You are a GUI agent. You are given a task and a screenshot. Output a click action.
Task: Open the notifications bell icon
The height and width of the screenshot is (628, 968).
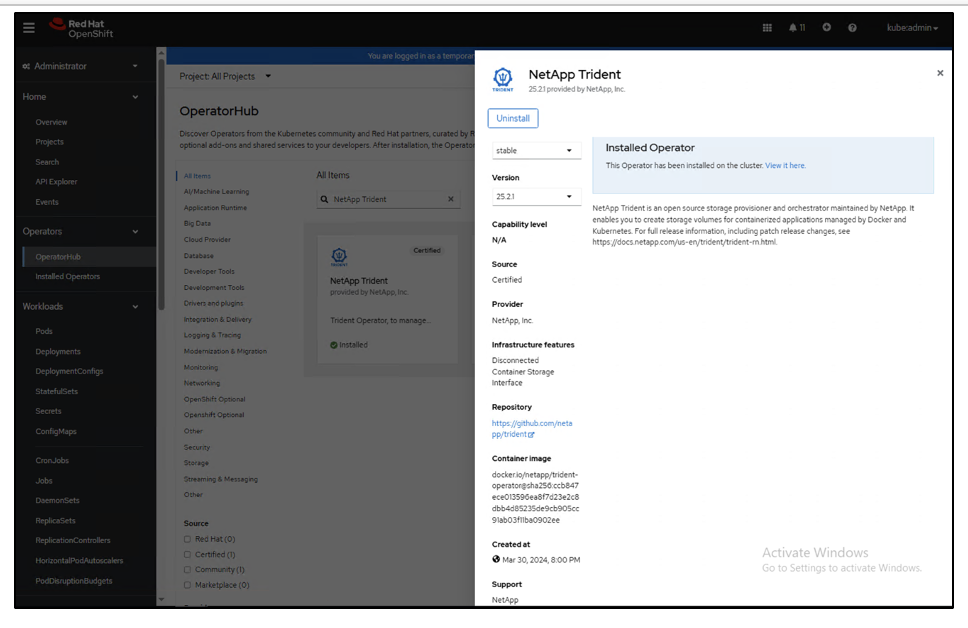click(x=796, y=28)
